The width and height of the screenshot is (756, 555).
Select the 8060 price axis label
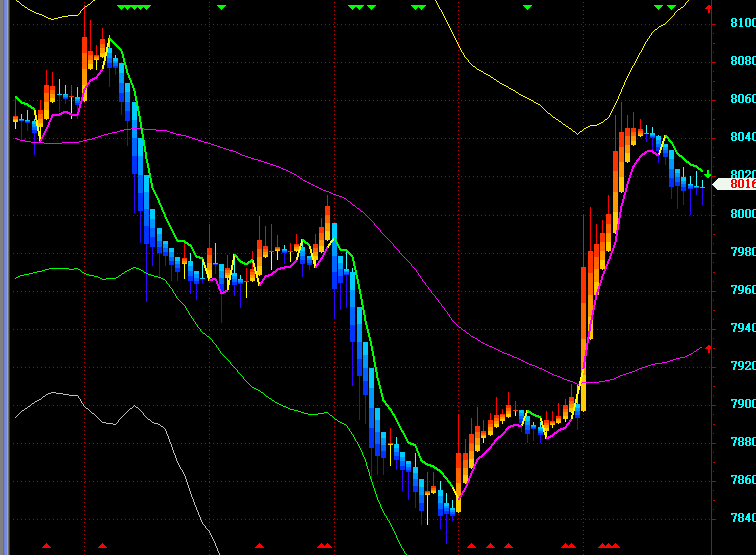[743, 99]
